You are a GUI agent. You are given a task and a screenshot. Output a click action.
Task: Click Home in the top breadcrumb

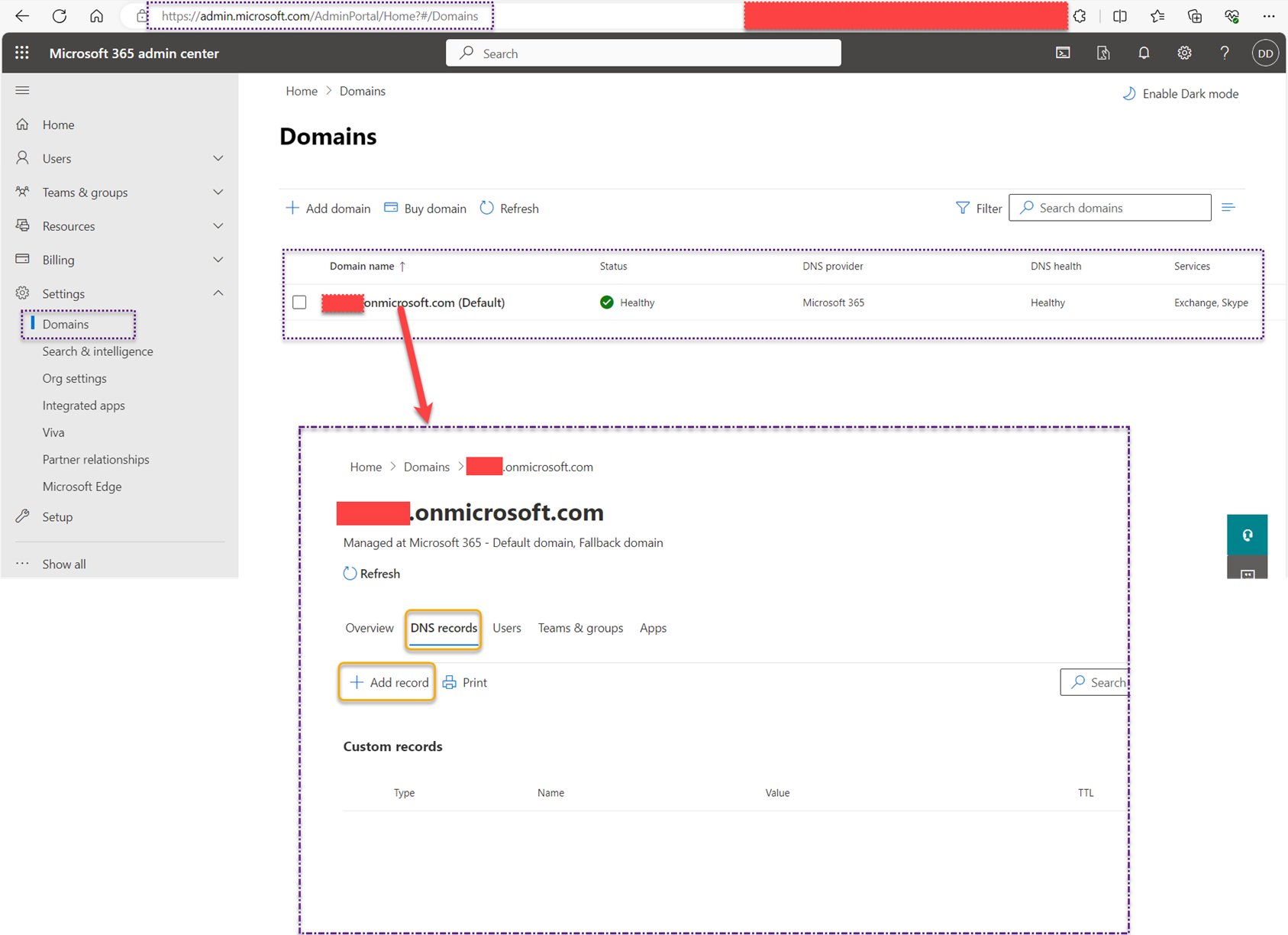(x=302, y=91)
